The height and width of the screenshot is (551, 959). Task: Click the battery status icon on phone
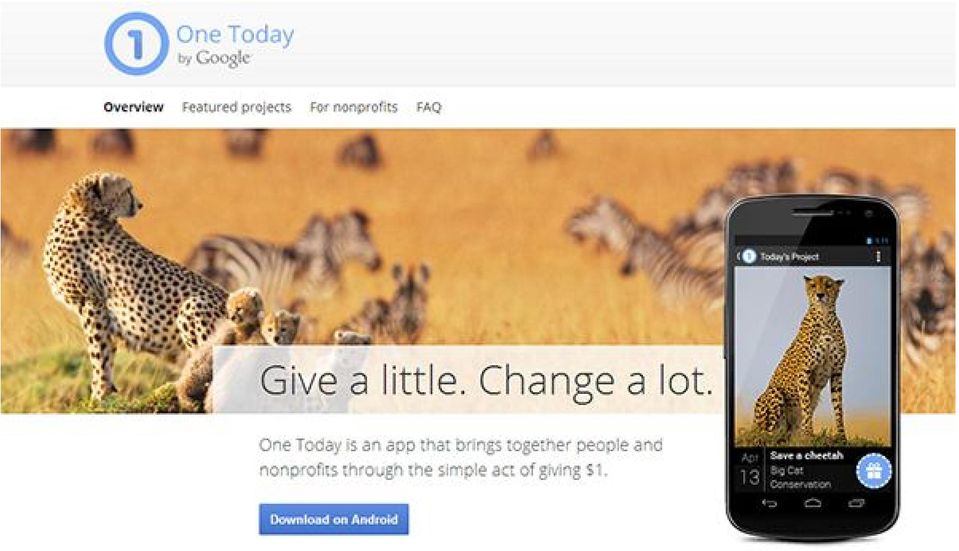tap(870, 240)
